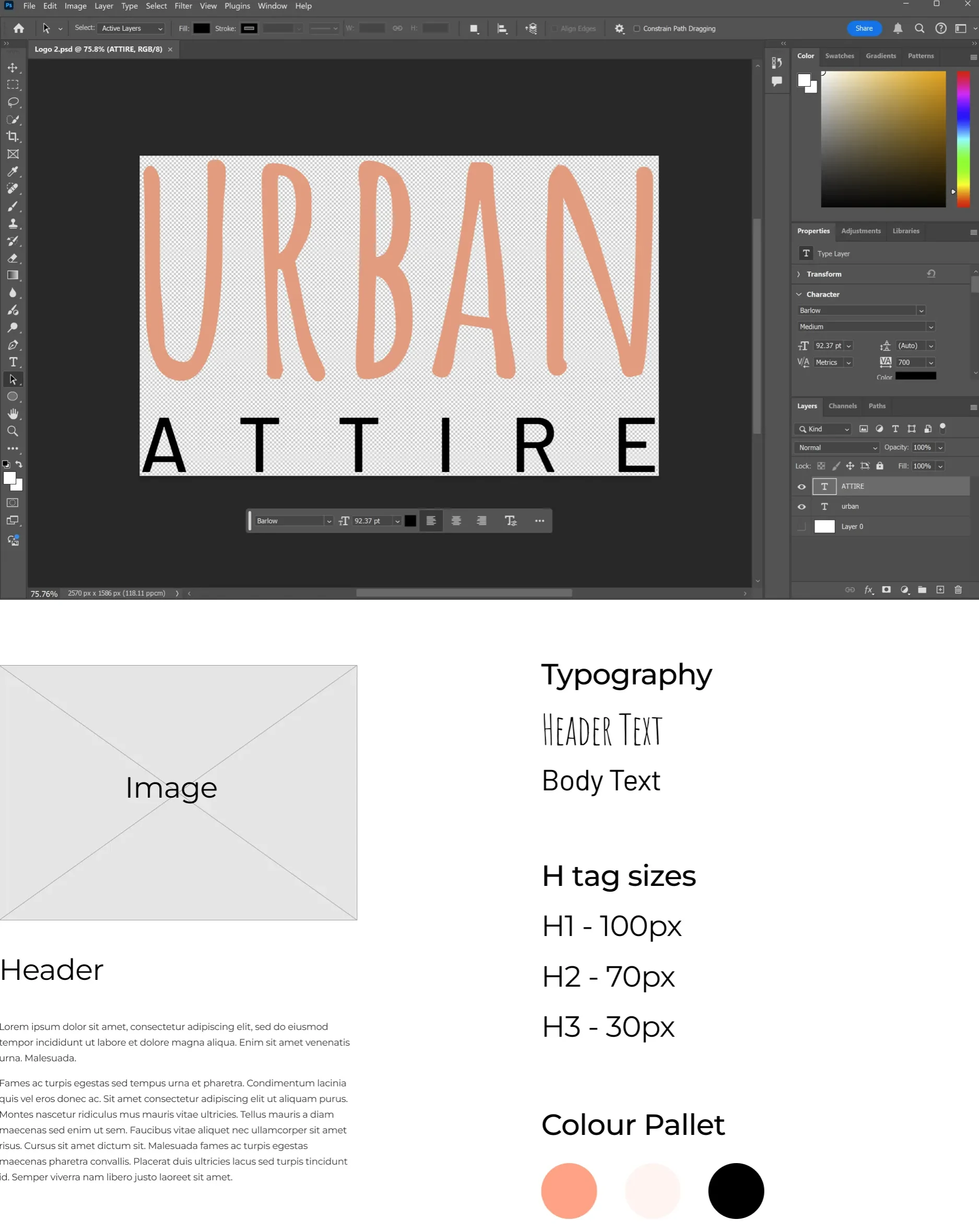Open the Adjustments tab
Screen dimensions: 979x1232
pyautogui.click(x=860, y=231)
